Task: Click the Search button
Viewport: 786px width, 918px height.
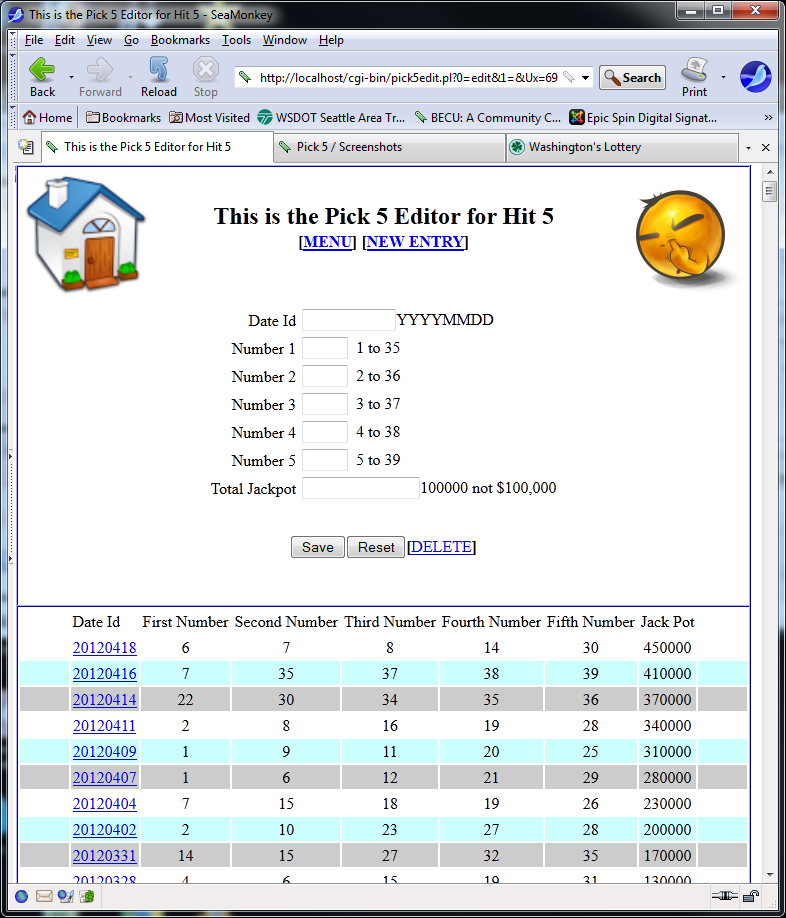Action: (x=632, y=77)
